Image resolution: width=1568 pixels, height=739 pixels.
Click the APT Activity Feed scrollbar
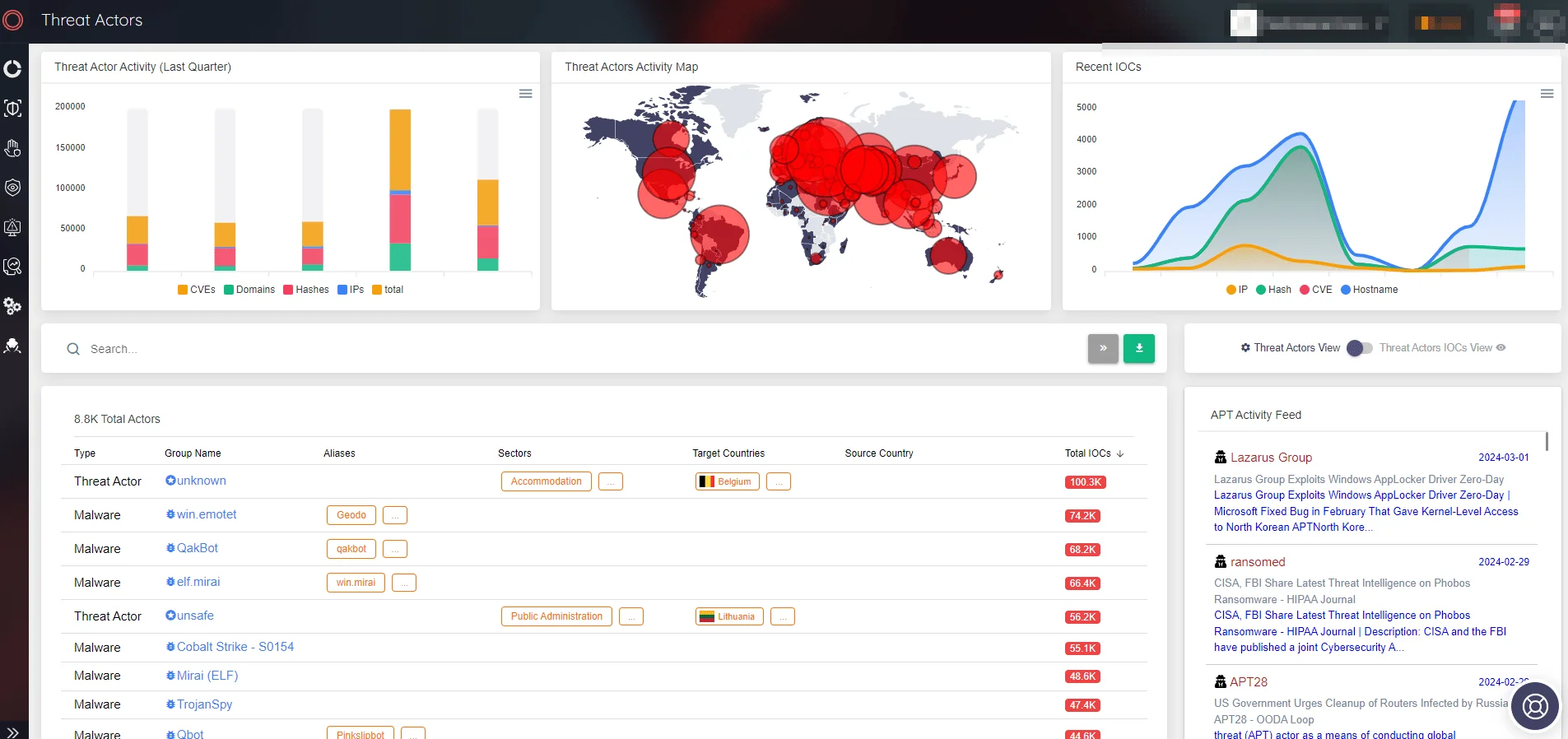(x=1547, y=442)
